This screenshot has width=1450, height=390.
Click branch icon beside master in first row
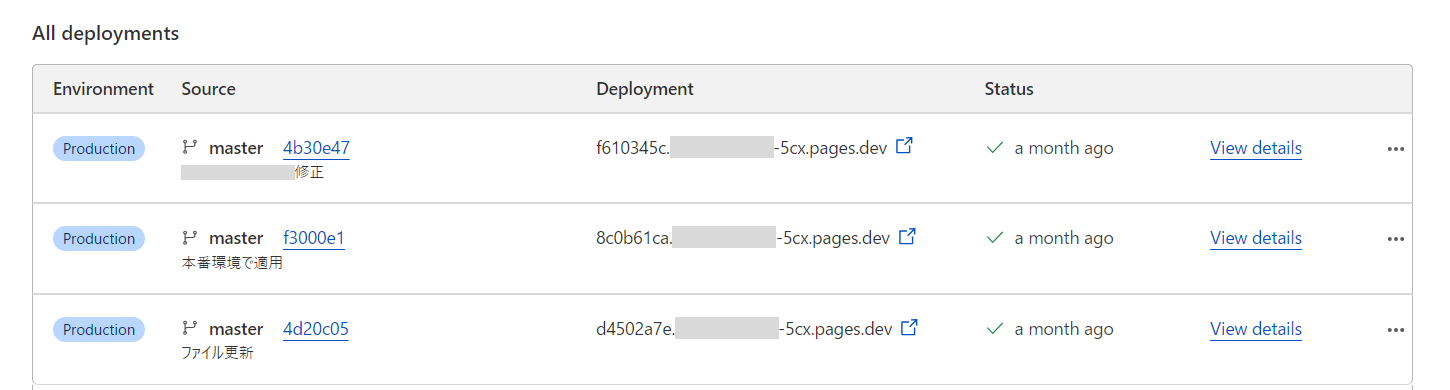(190, 148)
